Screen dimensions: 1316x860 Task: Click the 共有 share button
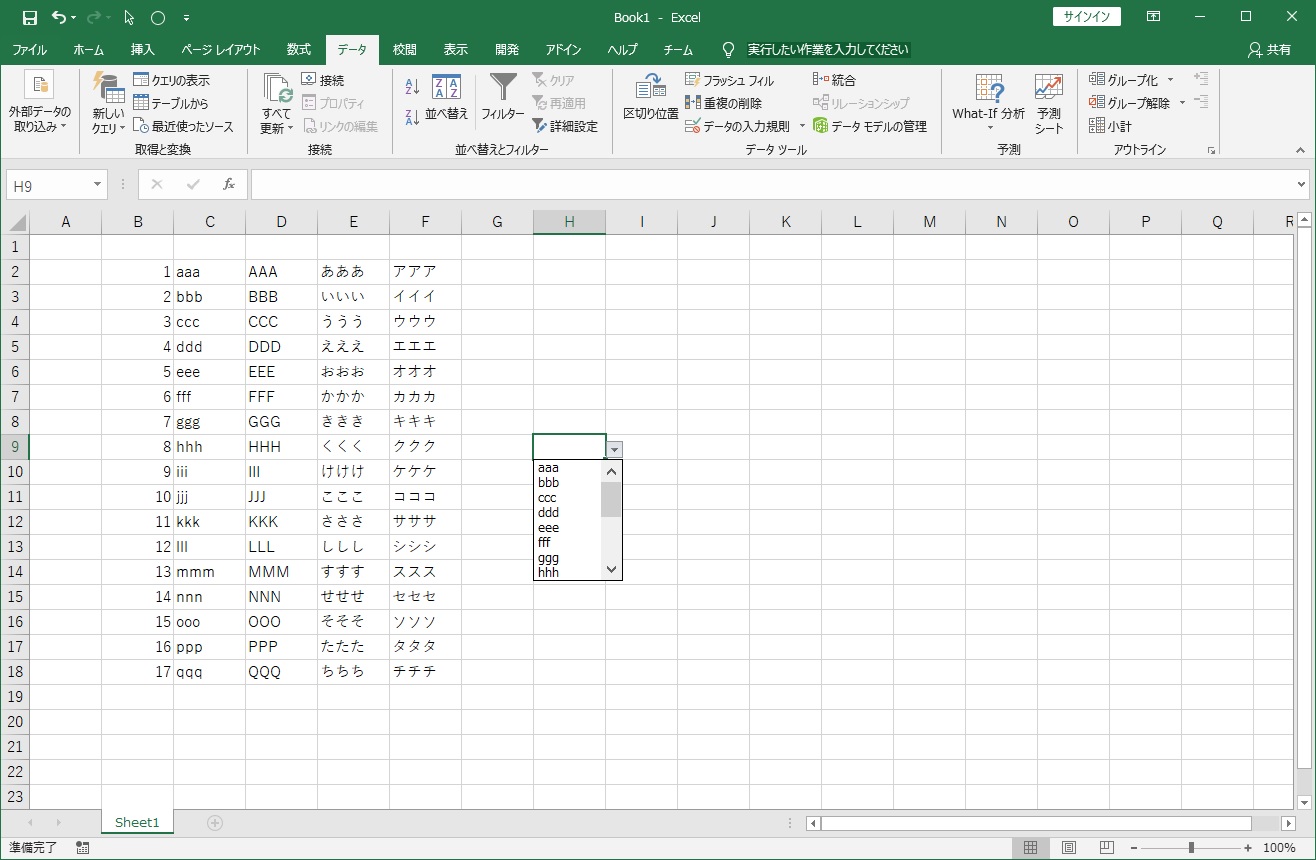(1270, 49)
